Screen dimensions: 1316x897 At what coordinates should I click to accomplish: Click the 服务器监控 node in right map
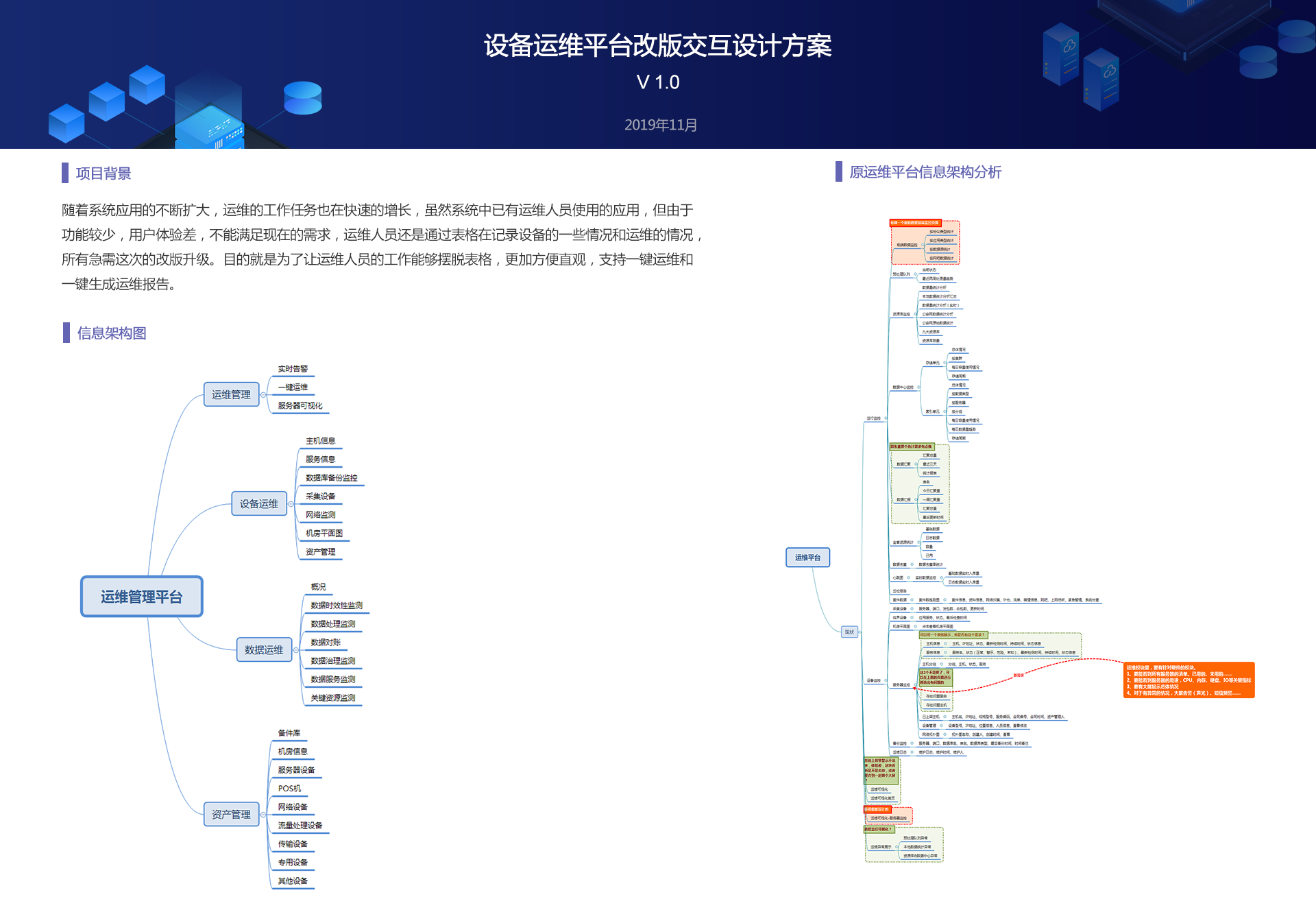click(x=901, y=685)
